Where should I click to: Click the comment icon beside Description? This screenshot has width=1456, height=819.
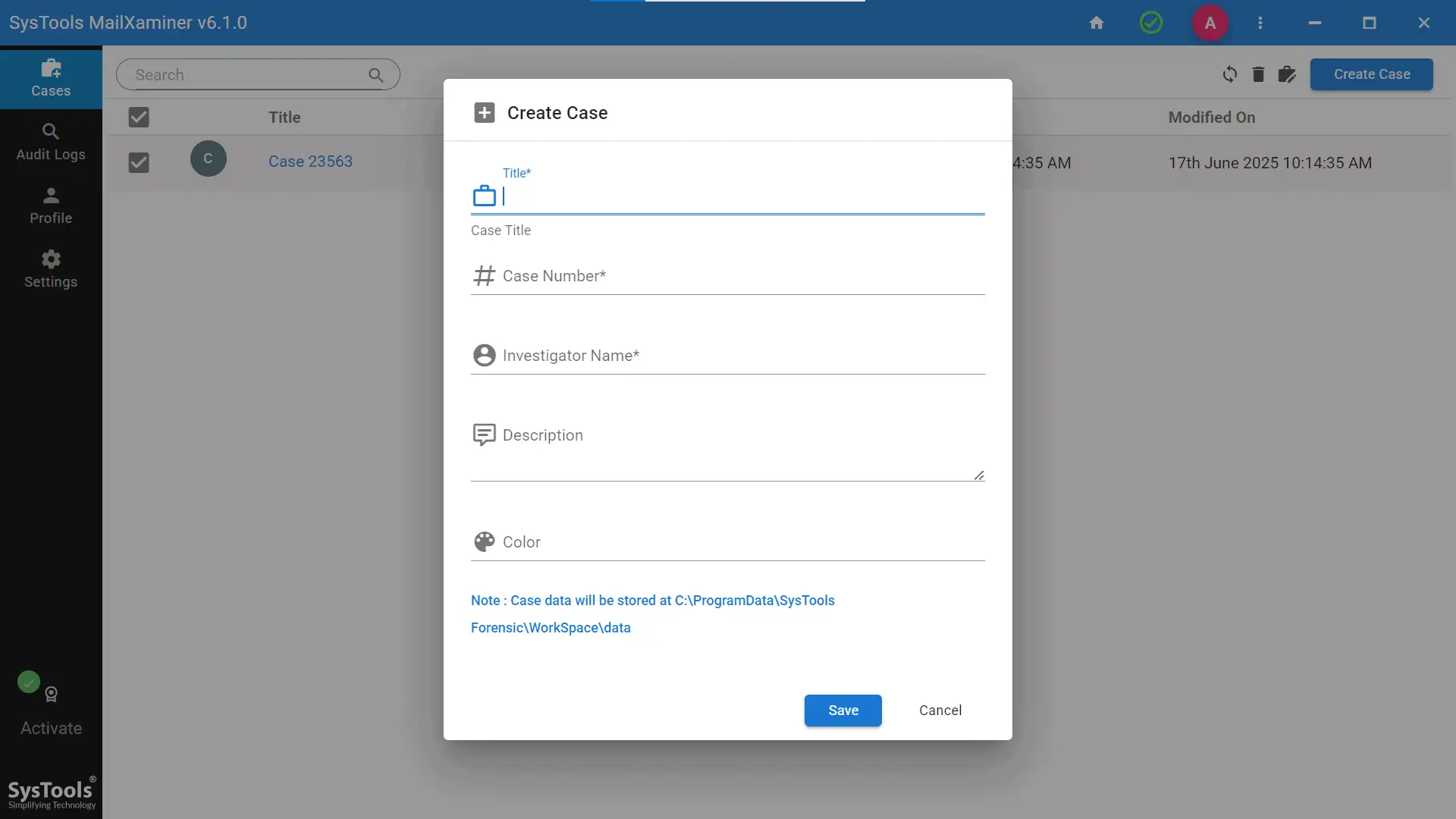click(485, 435)
